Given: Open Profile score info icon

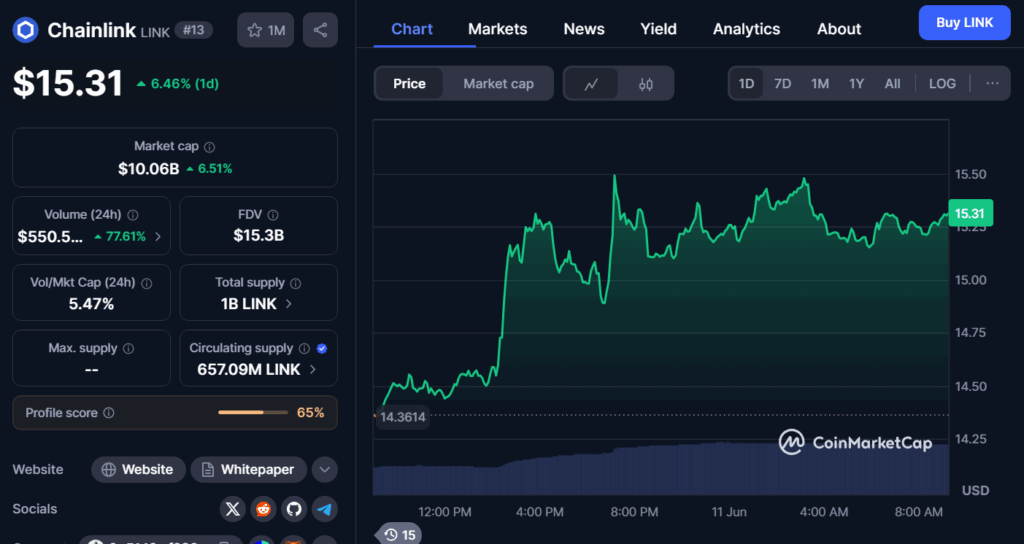Looking at the screenshot, I should pos(109,413).
